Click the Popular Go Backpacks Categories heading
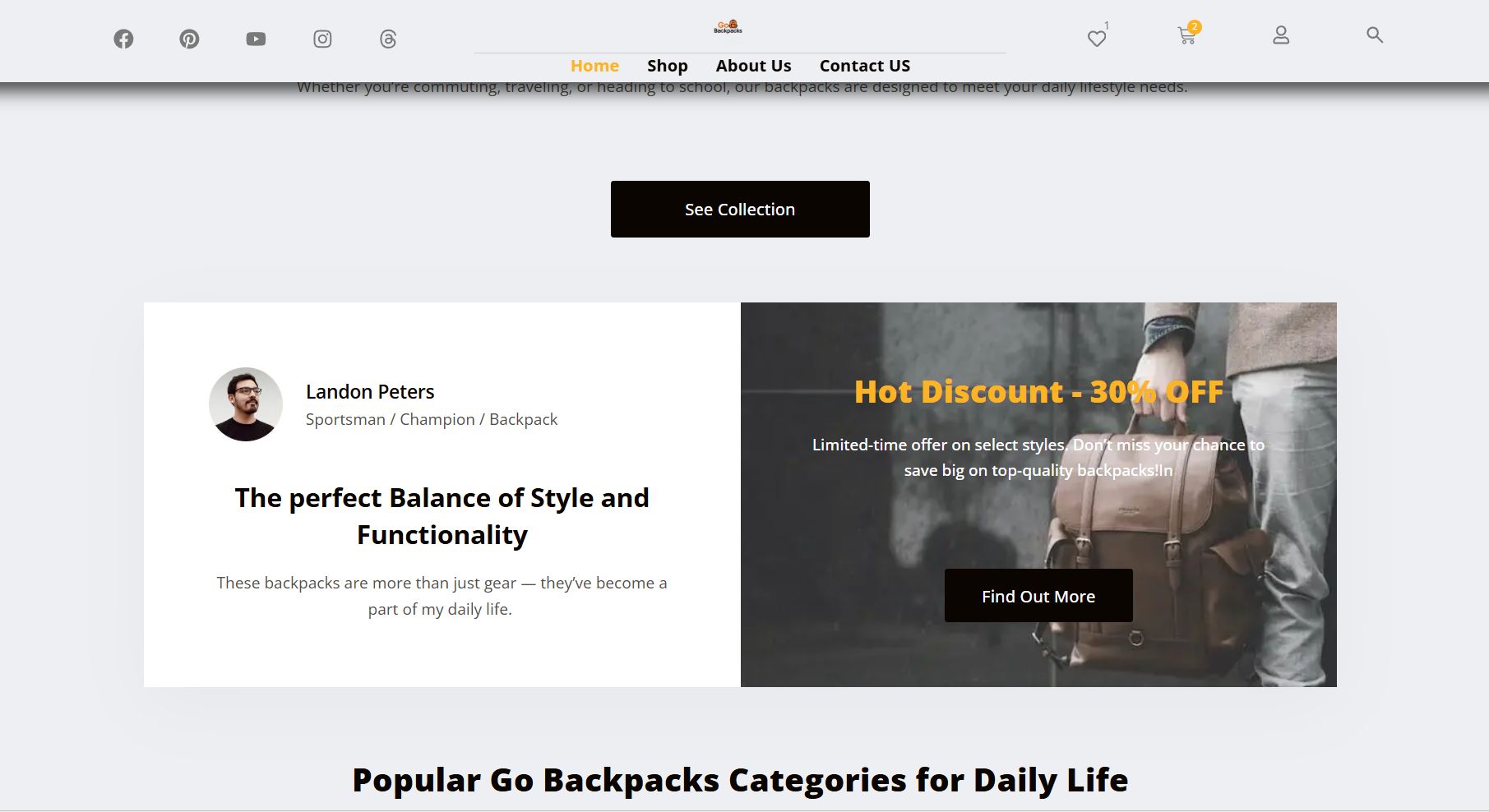1489x812 pixels. (x=740, y=780)
